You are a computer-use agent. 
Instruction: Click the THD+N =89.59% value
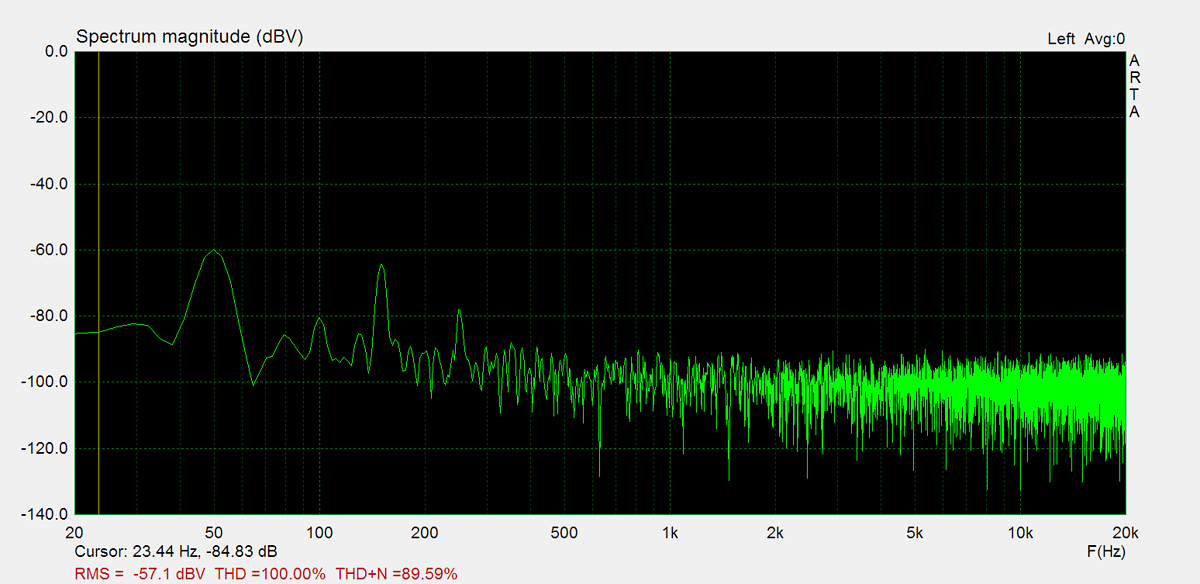pyautogui.click(x=396, y=574)
